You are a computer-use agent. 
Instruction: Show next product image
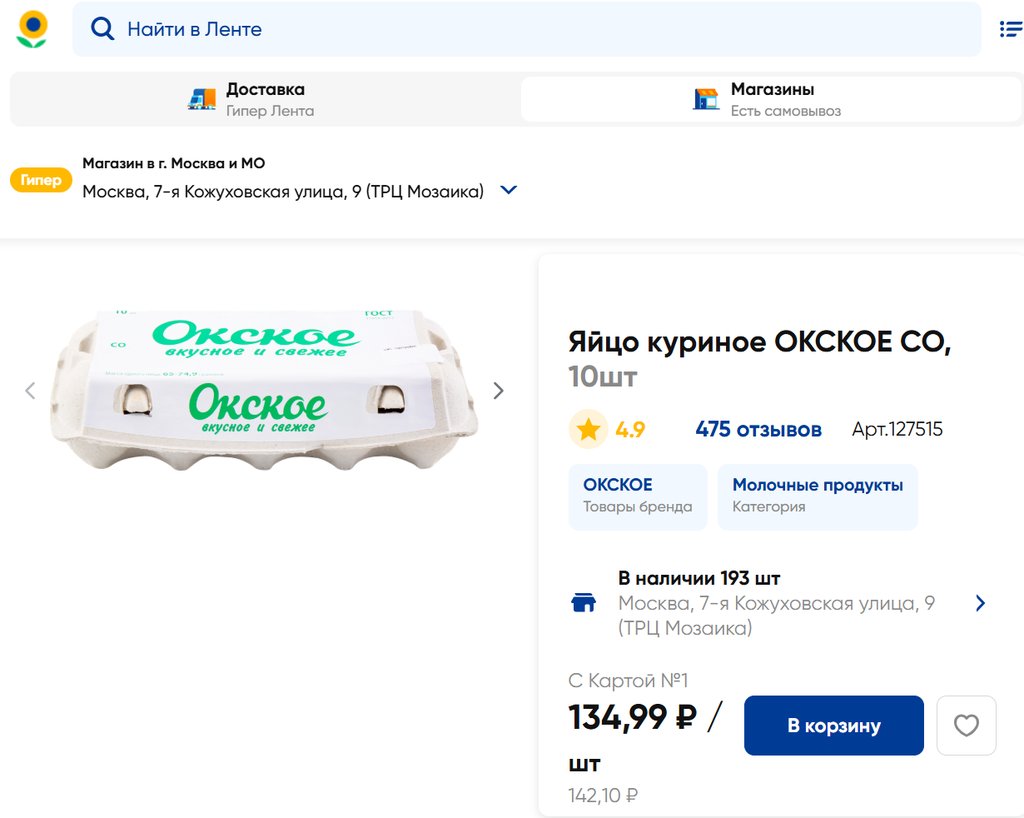point(498,391)
